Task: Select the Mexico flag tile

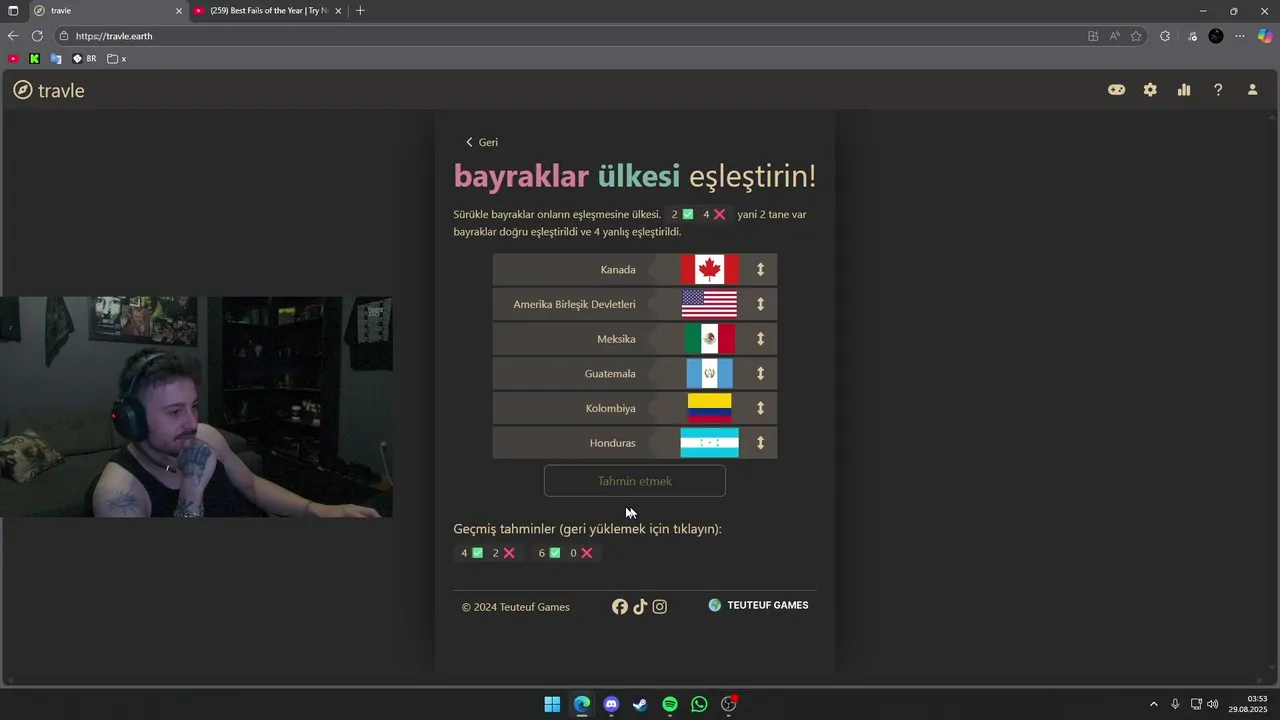Action: 710,339
